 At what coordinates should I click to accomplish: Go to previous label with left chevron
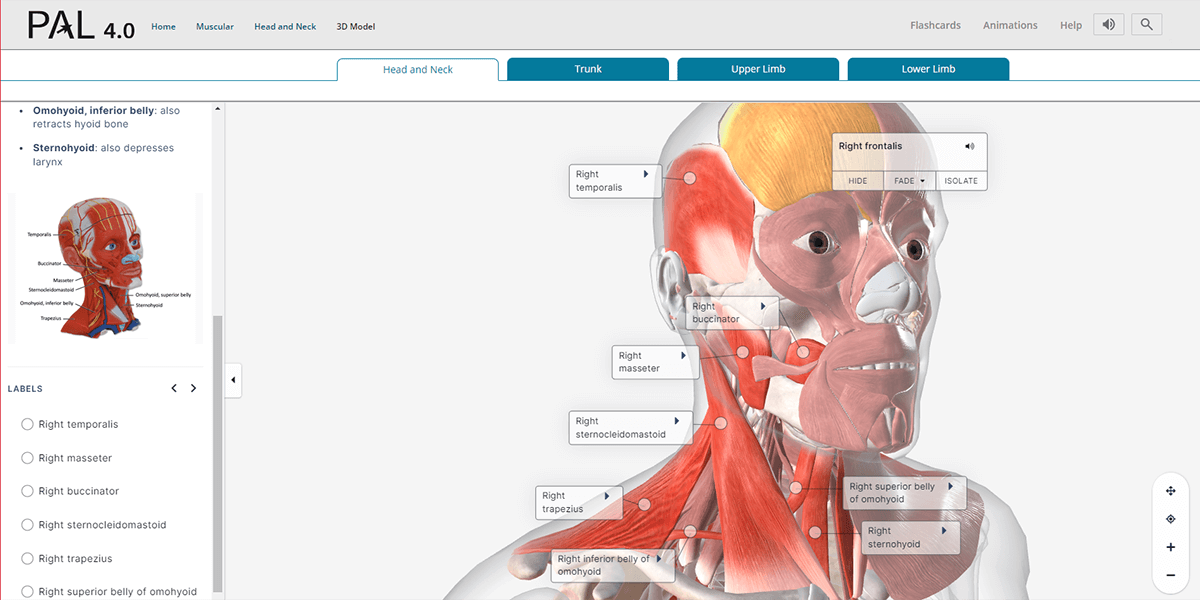[x=174, y=388]
